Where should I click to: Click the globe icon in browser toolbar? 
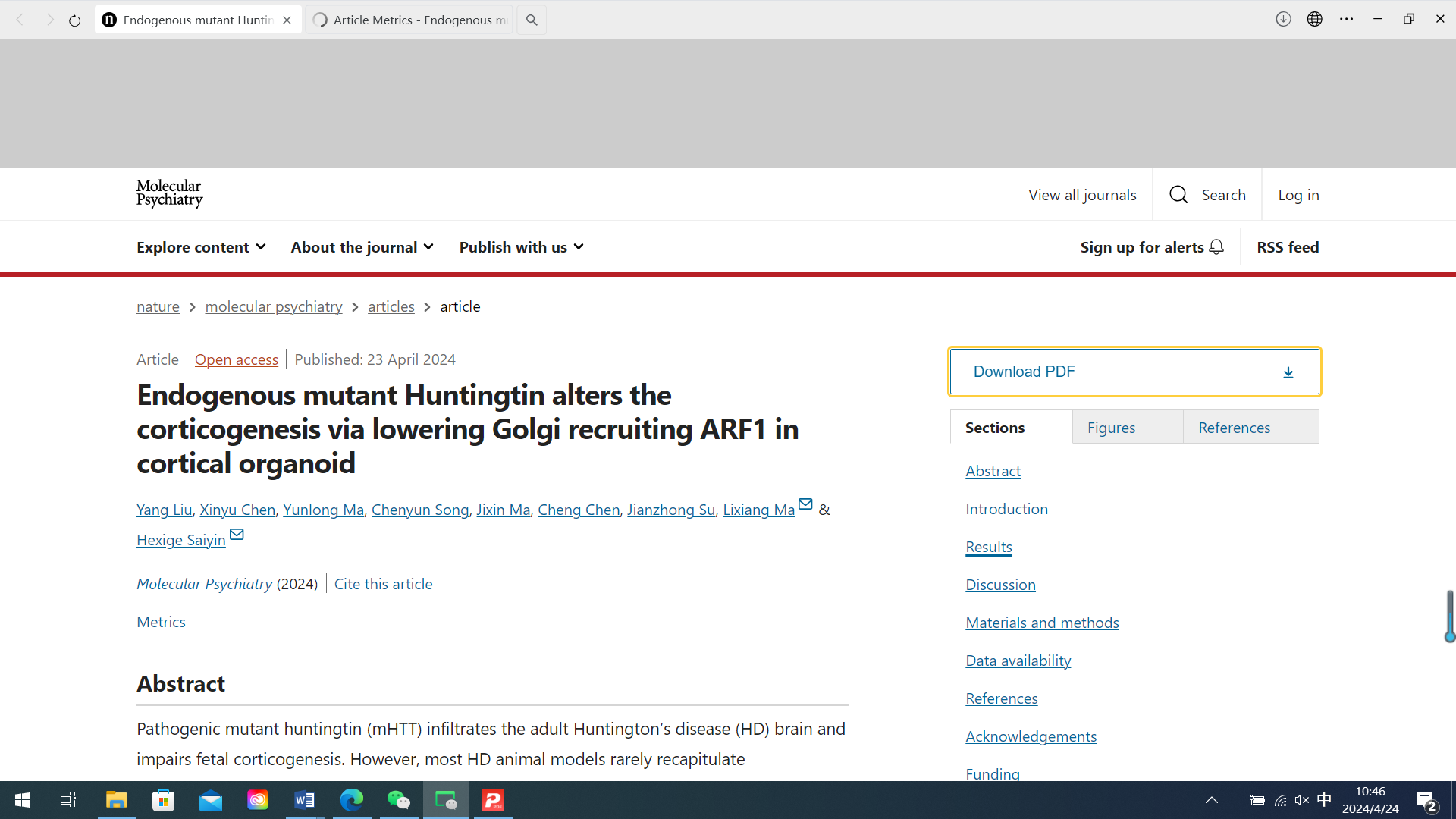point(1315,20)
